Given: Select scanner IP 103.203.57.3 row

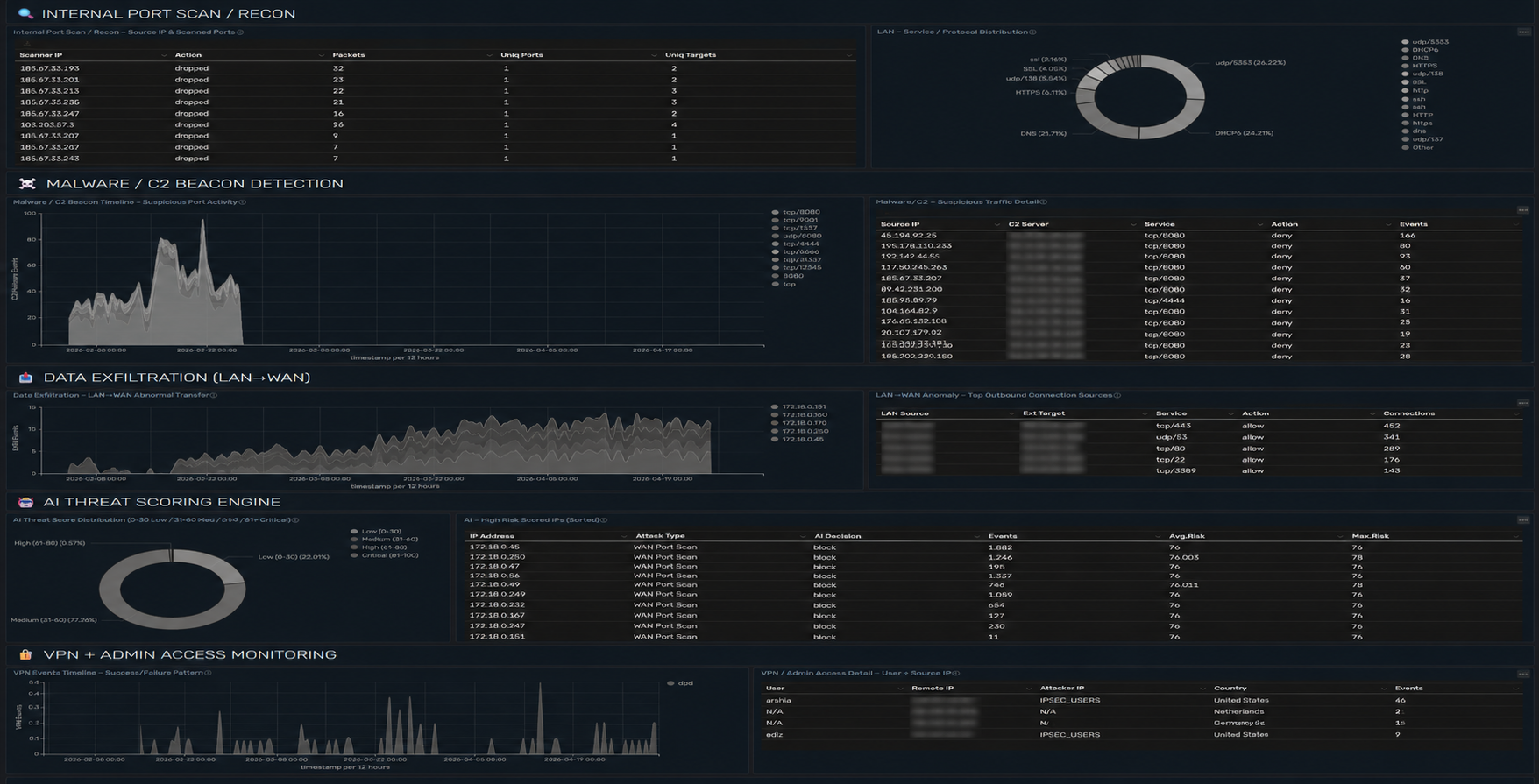Looking at the screenshot, I should (436, 124).
